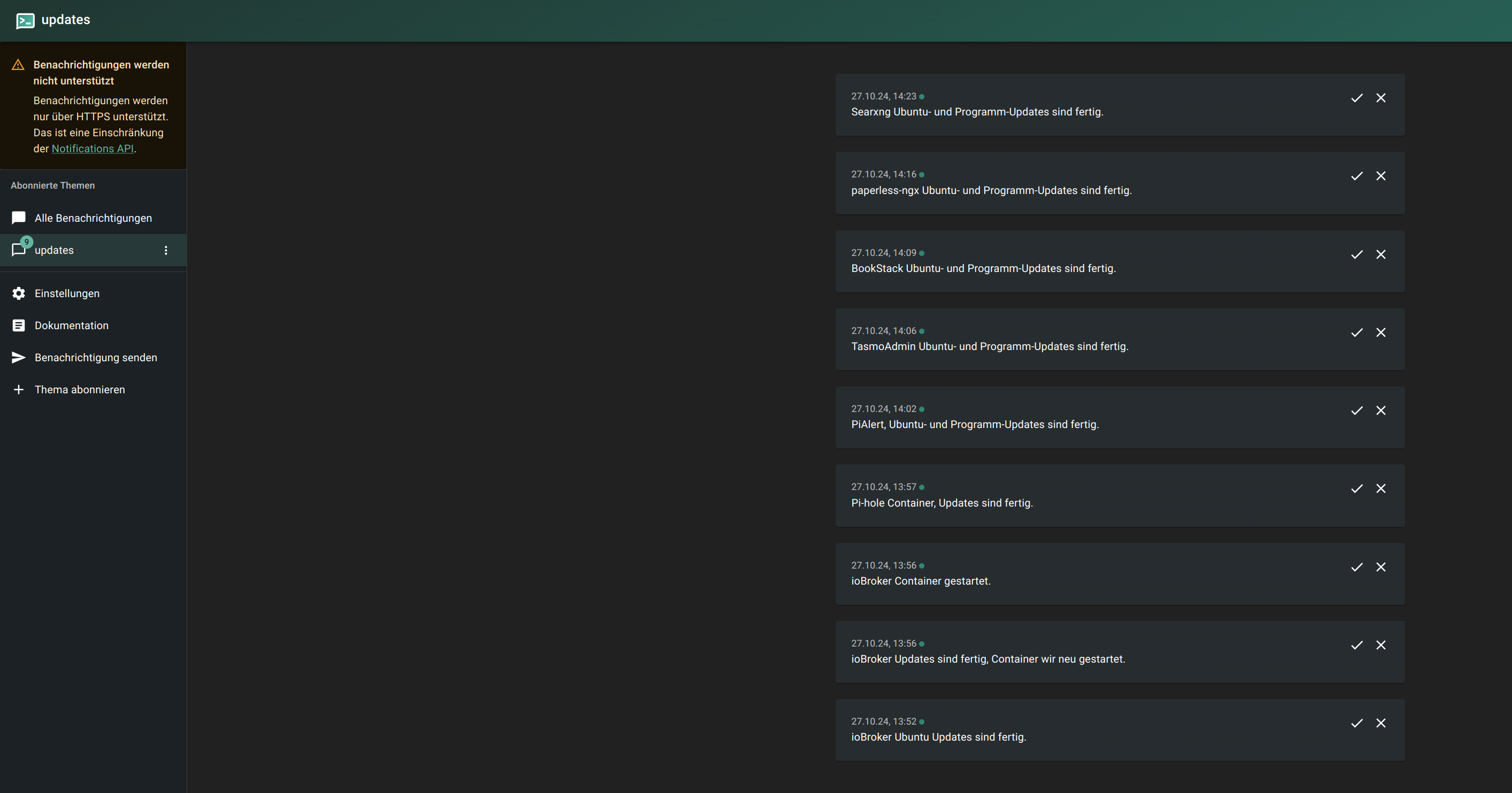Click text 'Searxng Ubuntu- und Programm-Updates sind fertig.'
1512x793 pixels.
click(x=977, y=112)
